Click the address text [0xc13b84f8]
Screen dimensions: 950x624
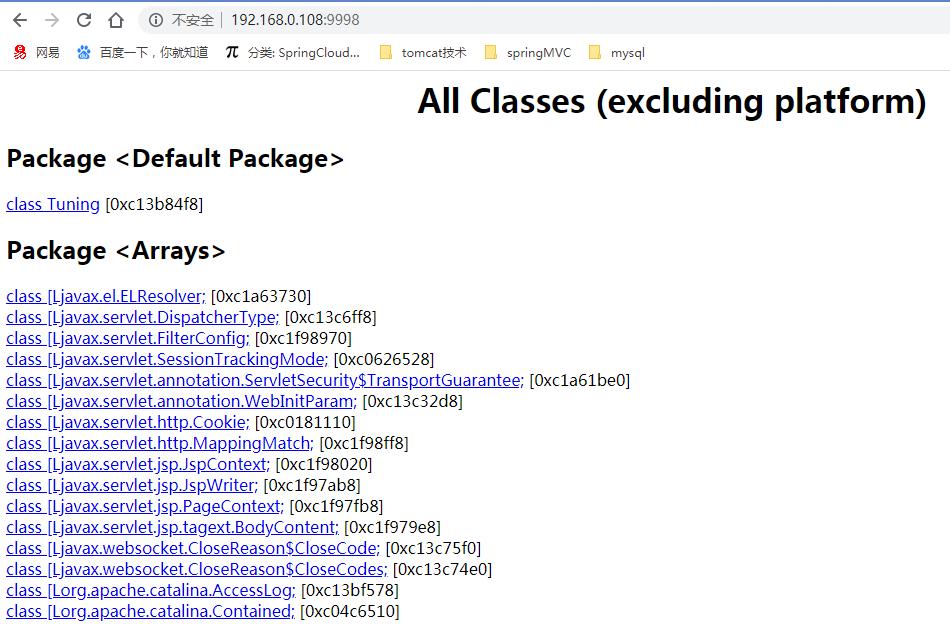tap(154, 205)
